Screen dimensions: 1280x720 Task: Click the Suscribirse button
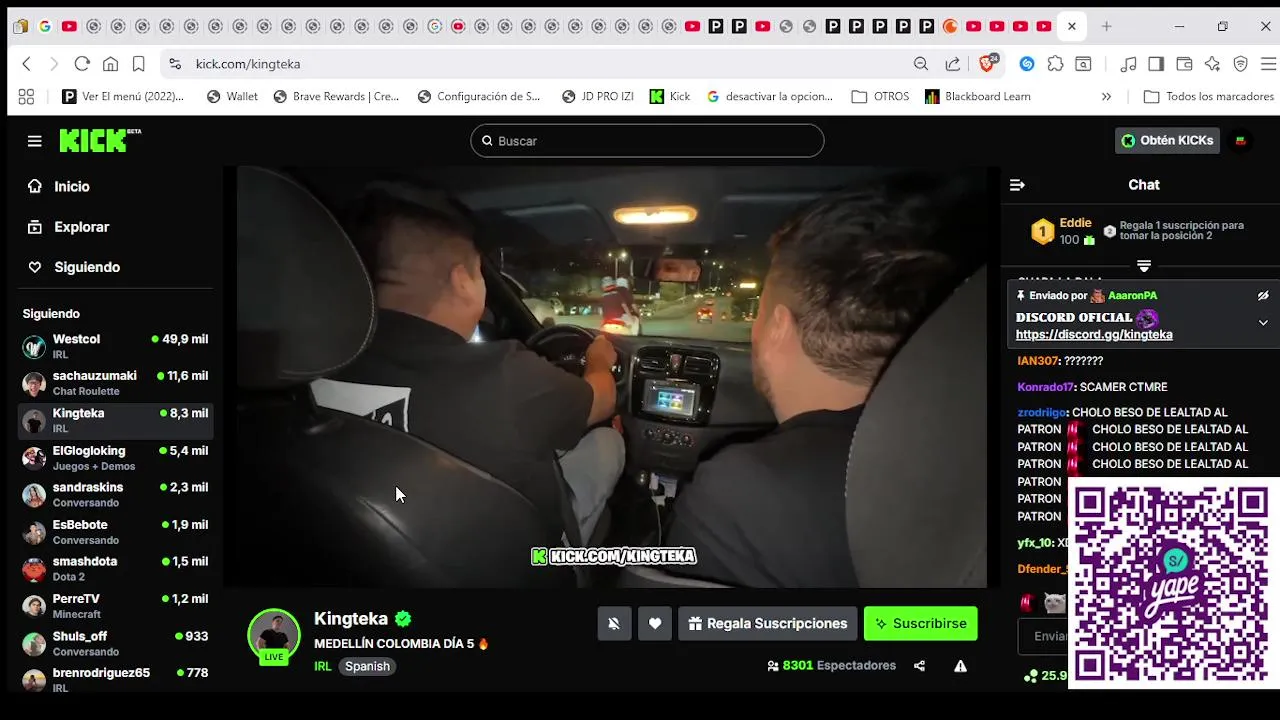[x=920, y=624]
